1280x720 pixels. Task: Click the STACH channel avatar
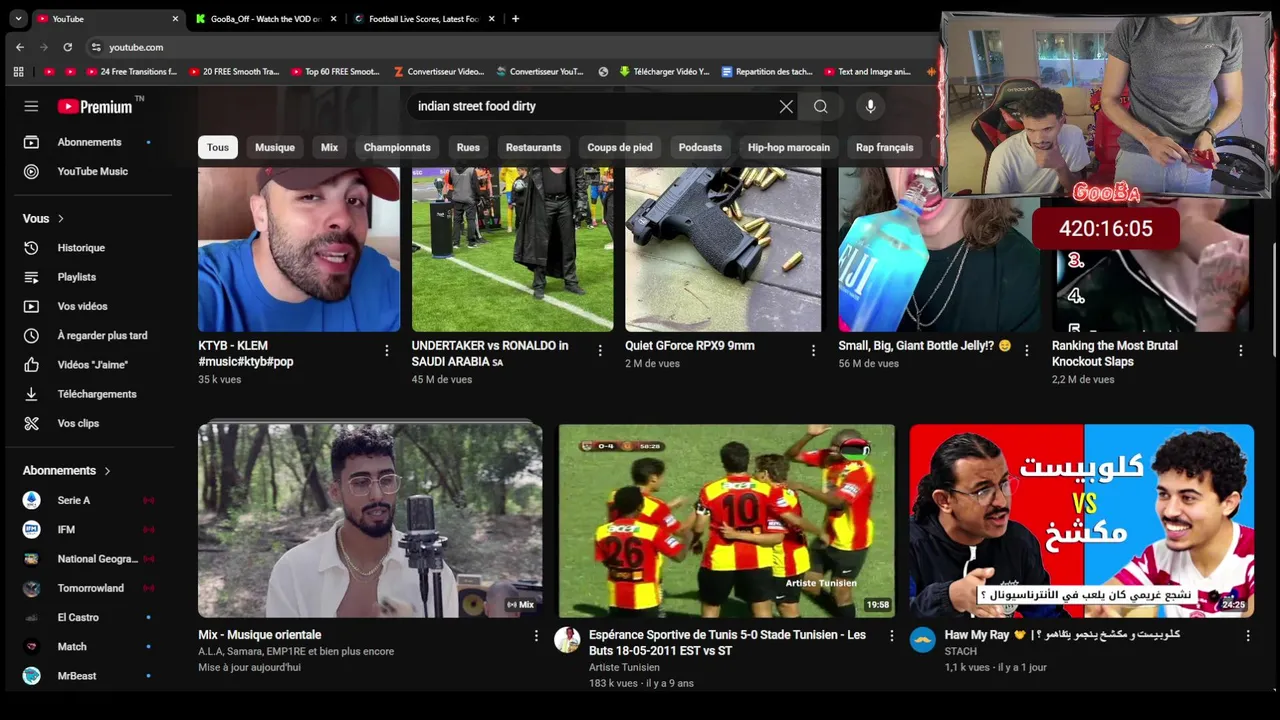click(922, 640)
